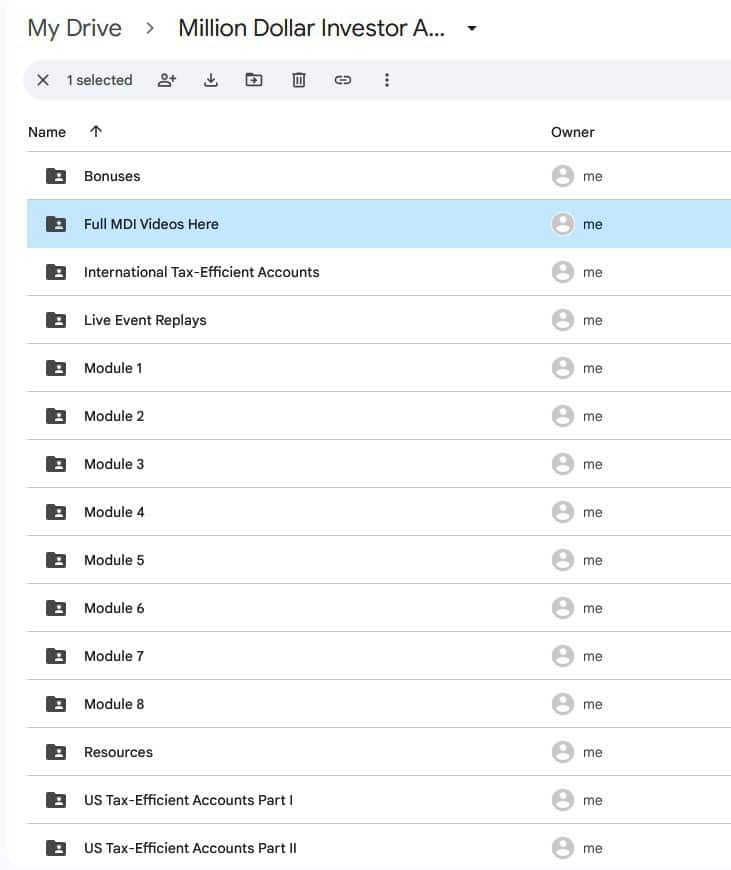Click the Download icon in toolbar
The image size is (731, 870).
(211, 80)
